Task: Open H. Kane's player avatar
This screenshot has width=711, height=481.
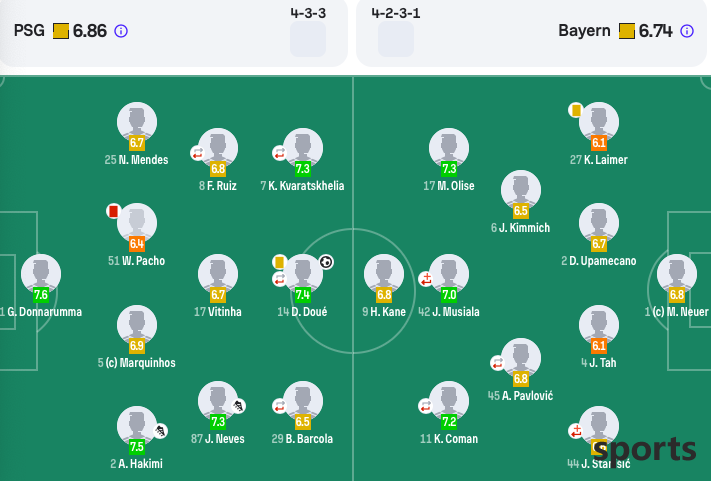Action: tap(384, 274)
